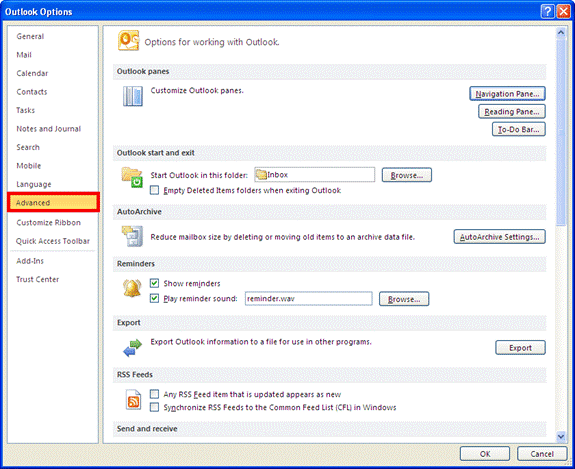
Task: Select the Mail category in sidebar
Action: point(24,55)
